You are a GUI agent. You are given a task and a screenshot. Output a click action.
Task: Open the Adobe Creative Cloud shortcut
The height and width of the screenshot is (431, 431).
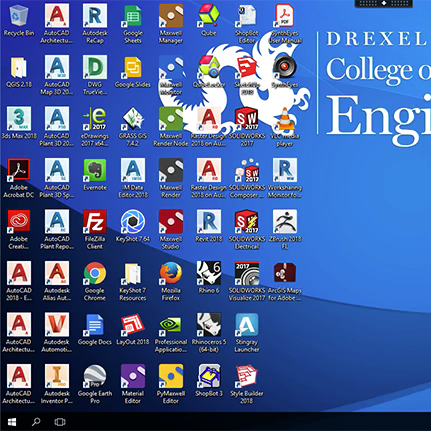[x=19, y=222]
